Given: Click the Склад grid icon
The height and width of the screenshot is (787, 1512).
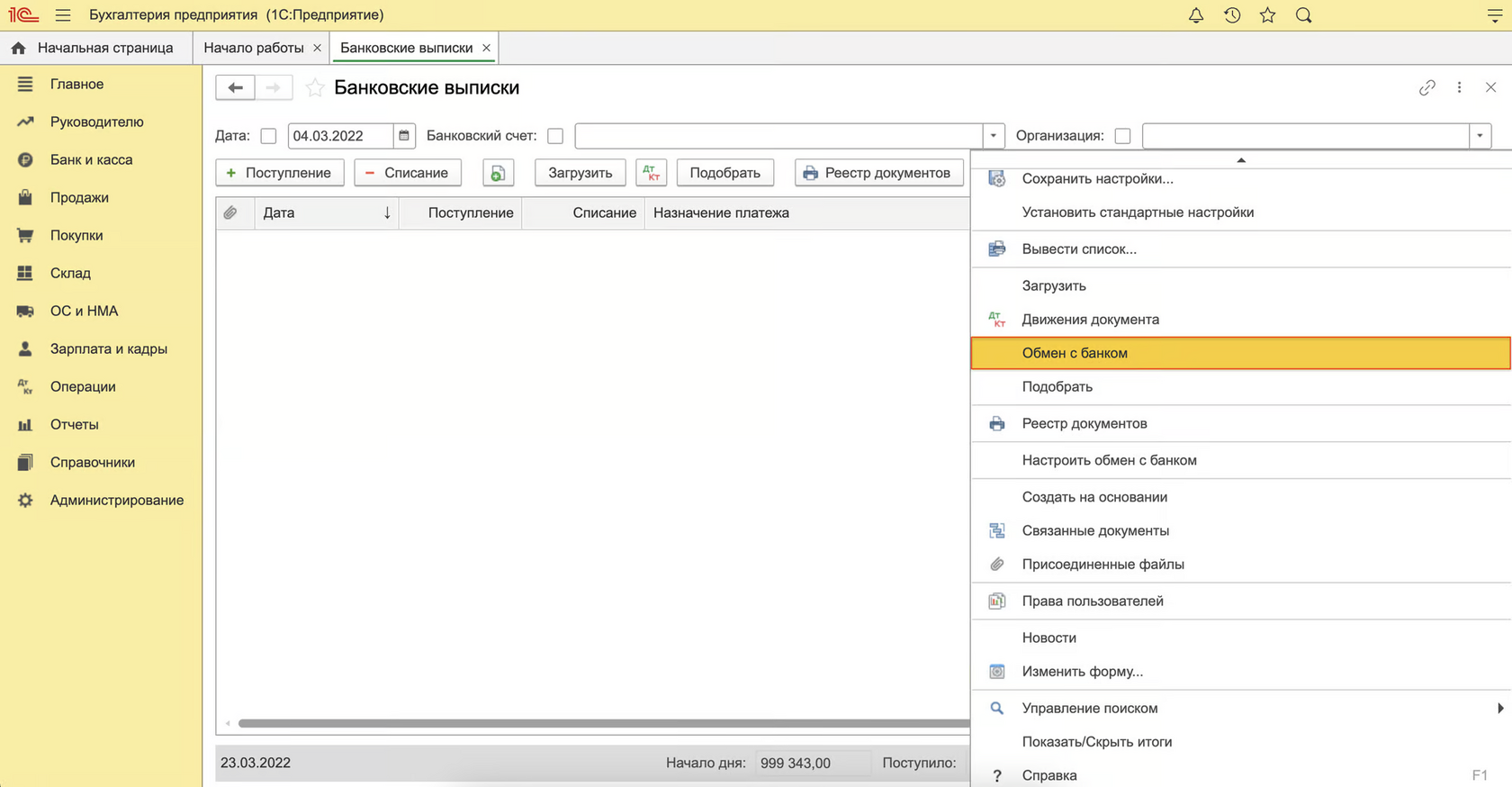Looking at the screenshot, I should tap(25, 273).
